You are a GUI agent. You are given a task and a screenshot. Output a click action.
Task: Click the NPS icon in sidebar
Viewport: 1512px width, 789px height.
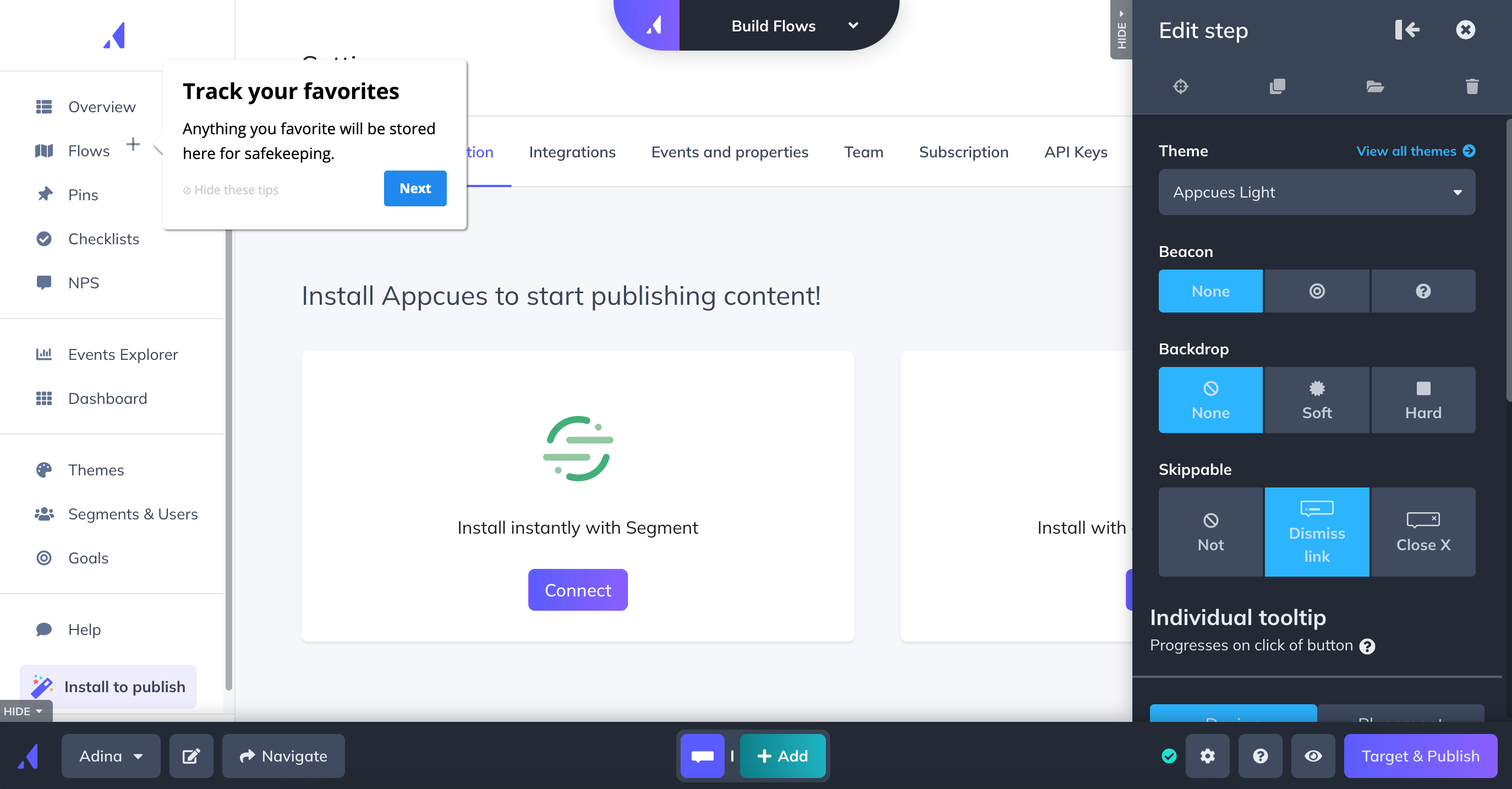[x=44, y=282]
